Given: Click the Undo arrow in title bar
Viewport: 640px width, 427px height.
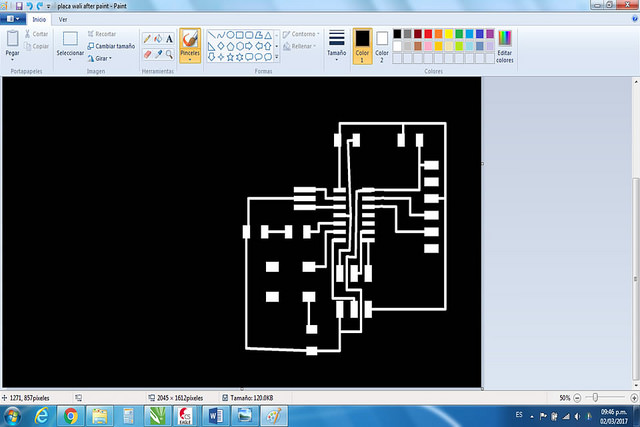Looking at the screenshot, I should tap(29, 6).
